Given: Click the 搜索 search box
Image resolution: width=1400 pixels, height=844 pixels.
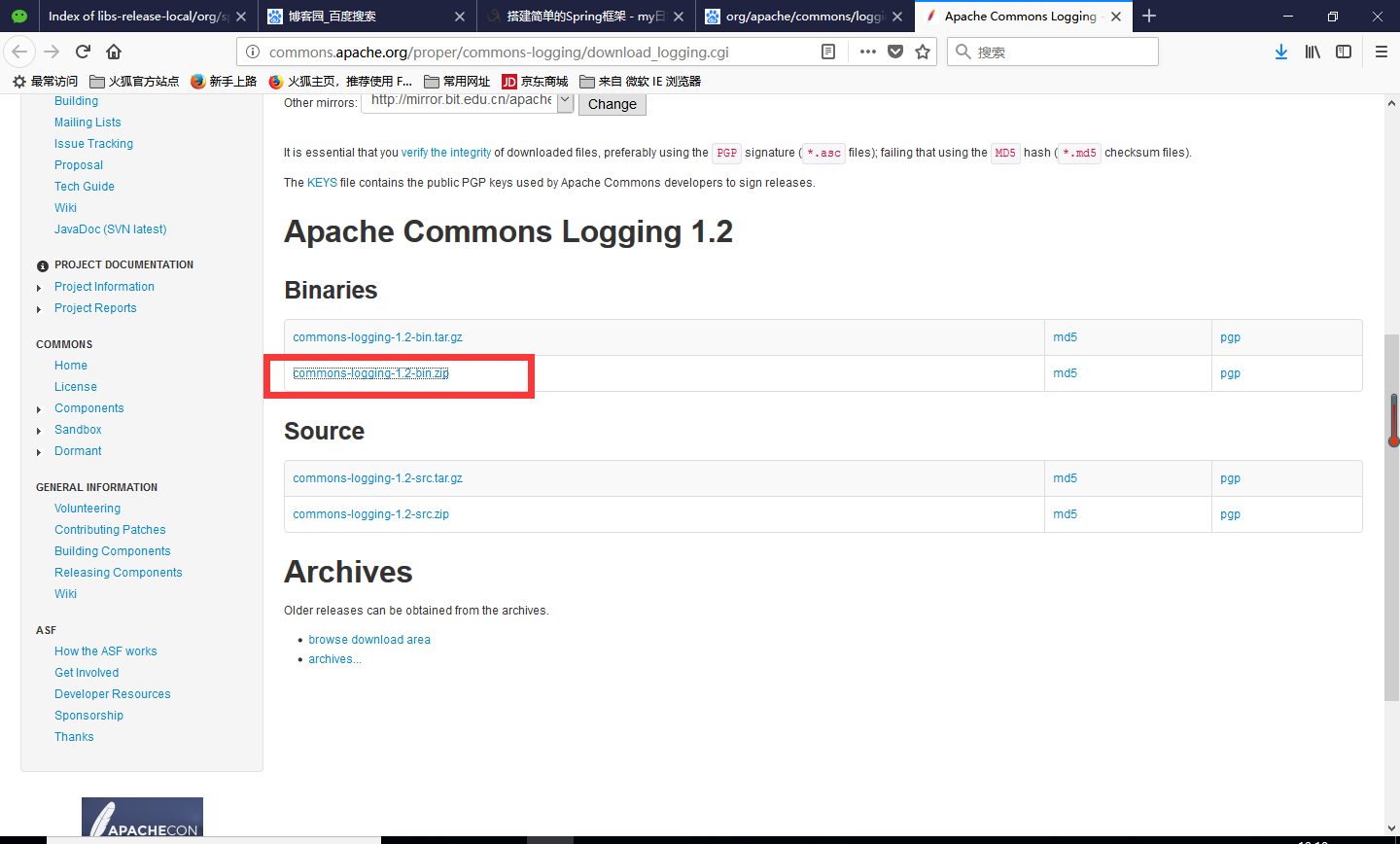Looking at the screenshot, I should [x=1053, y=52].
